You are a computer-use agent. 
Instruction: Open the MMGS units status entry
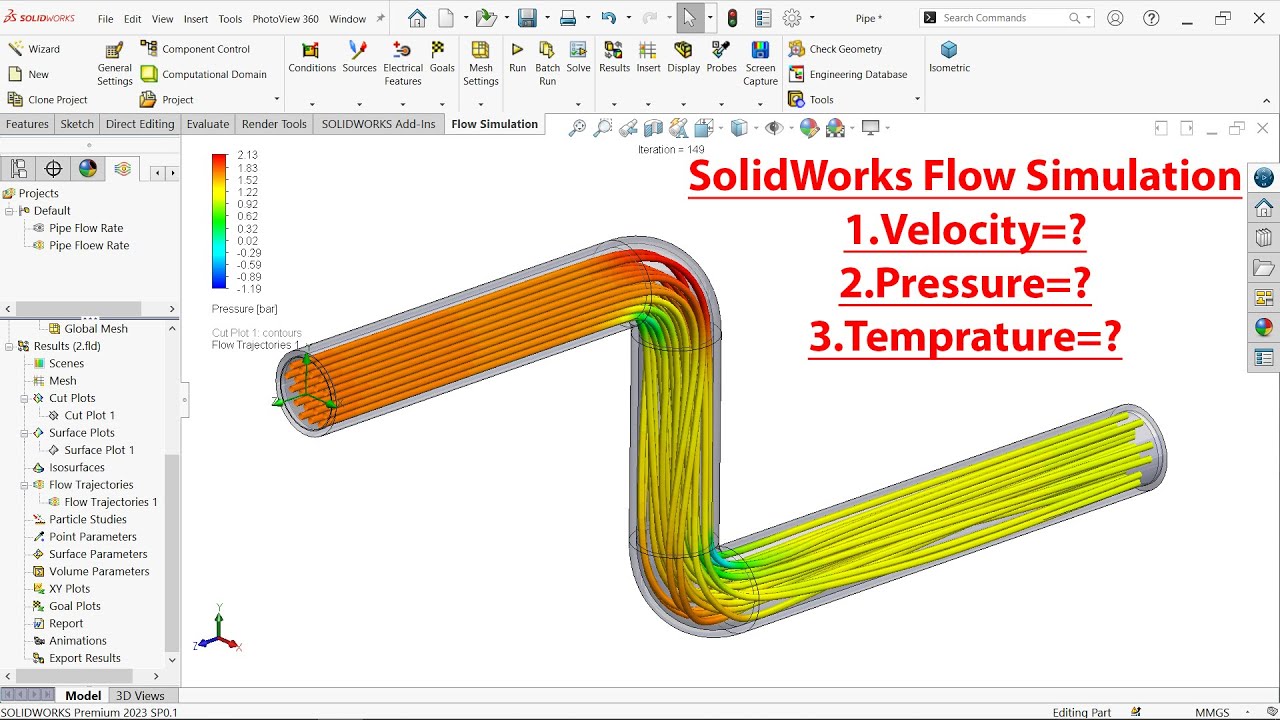tap(1212, 712)
